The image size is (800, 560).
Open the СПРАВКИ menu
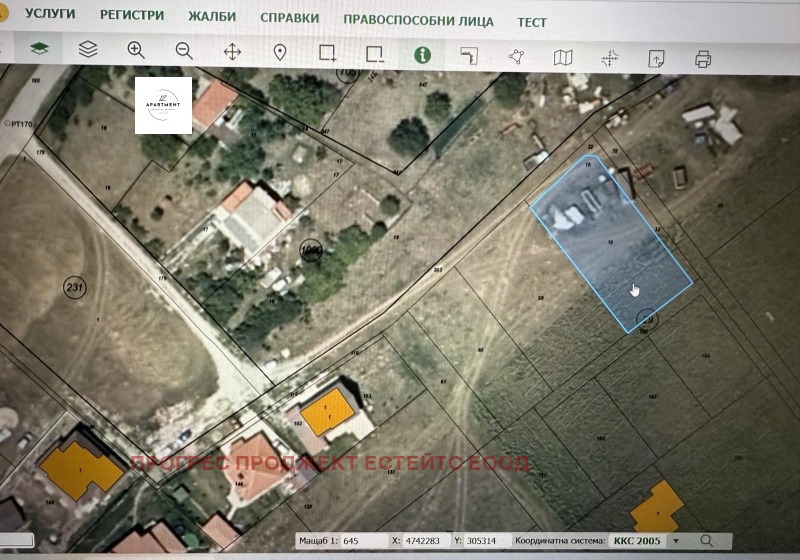click(289, 18)
